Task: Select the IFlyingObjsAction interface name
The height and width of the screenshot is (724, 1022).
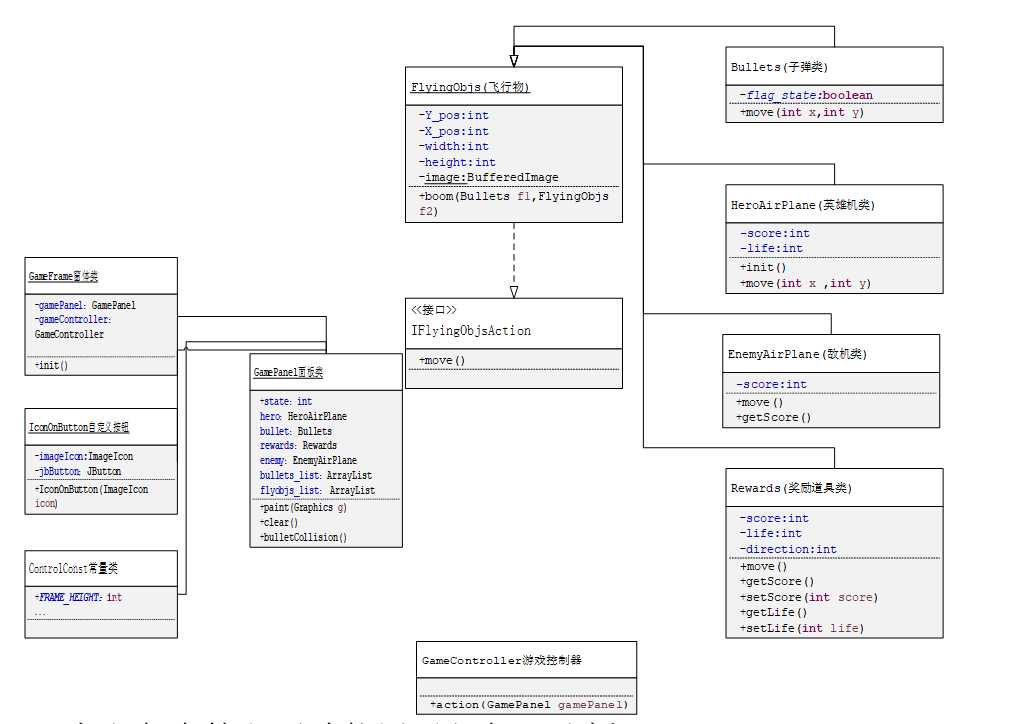Action: coord(471,330)
